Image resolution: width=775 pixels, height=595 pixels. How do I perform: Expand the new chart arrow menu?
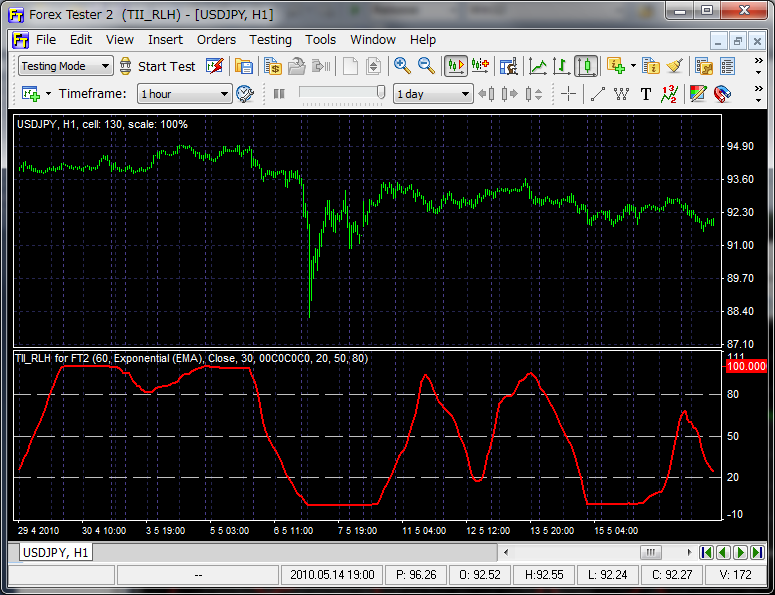48,93
